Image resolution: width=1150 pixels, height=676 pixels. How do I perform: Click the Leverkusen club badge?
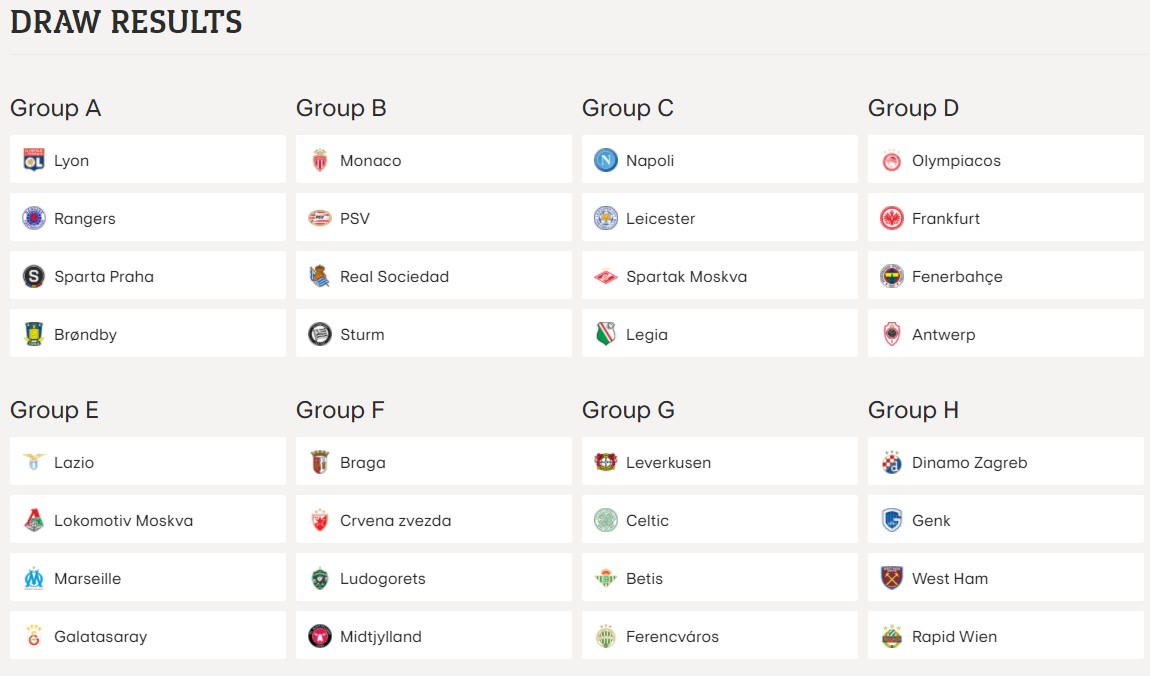pyautogui.click(x=606, y=462)
